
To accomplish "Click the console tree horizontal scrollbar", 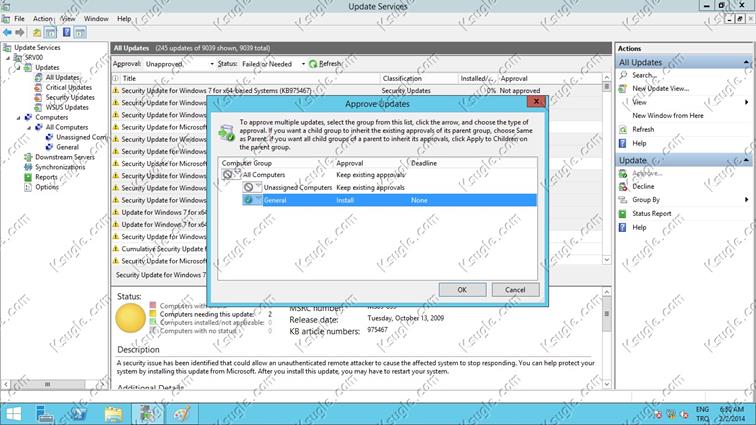I will coord(54,384).
